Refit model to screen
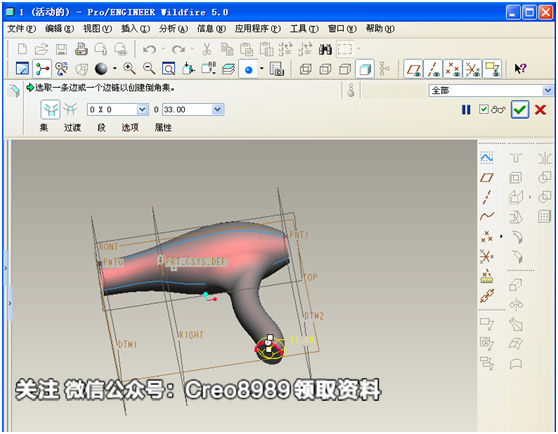Screen dimensions: 558x434 pyautogui.click(x=168, y=69)
